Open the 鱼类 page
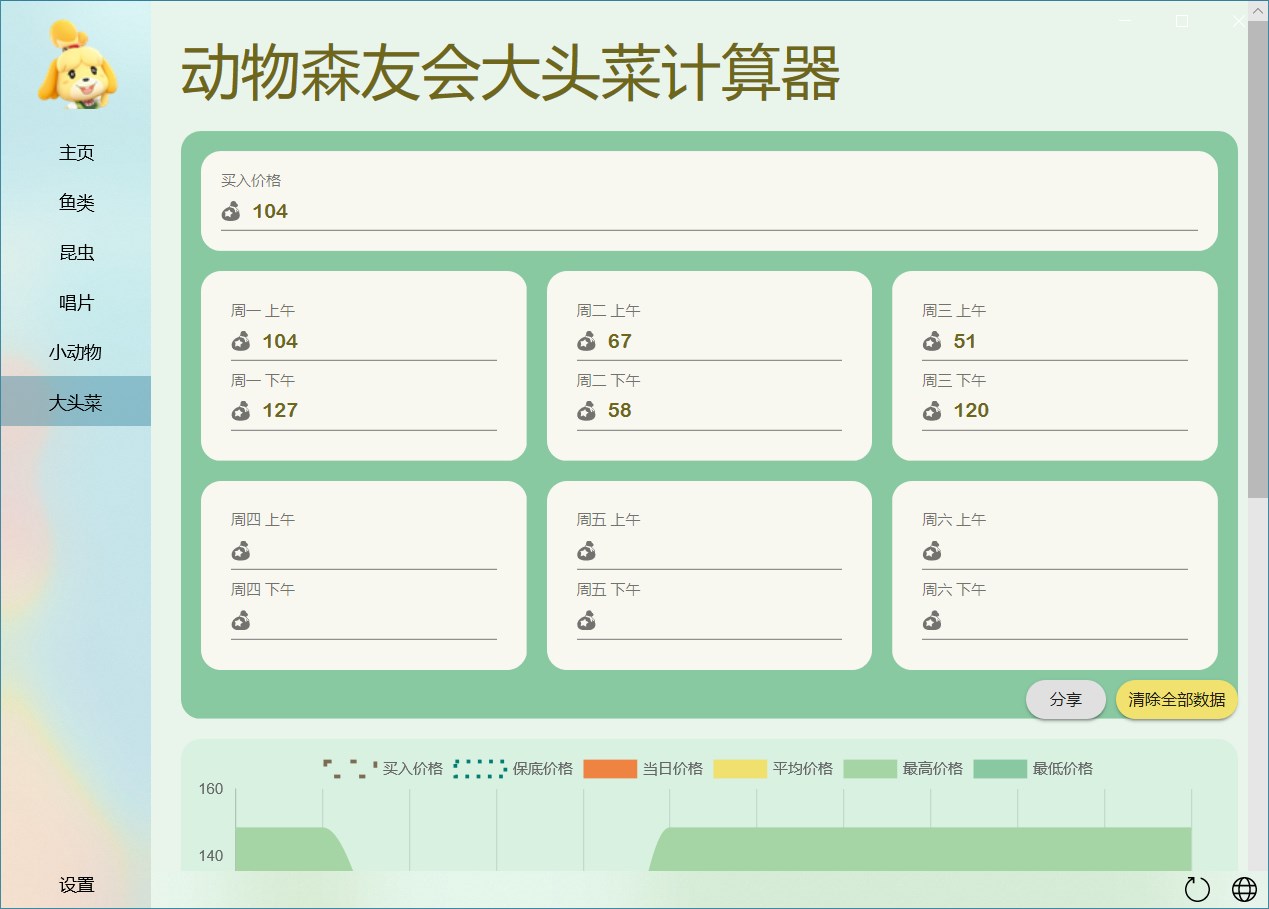 coord(76,202)
